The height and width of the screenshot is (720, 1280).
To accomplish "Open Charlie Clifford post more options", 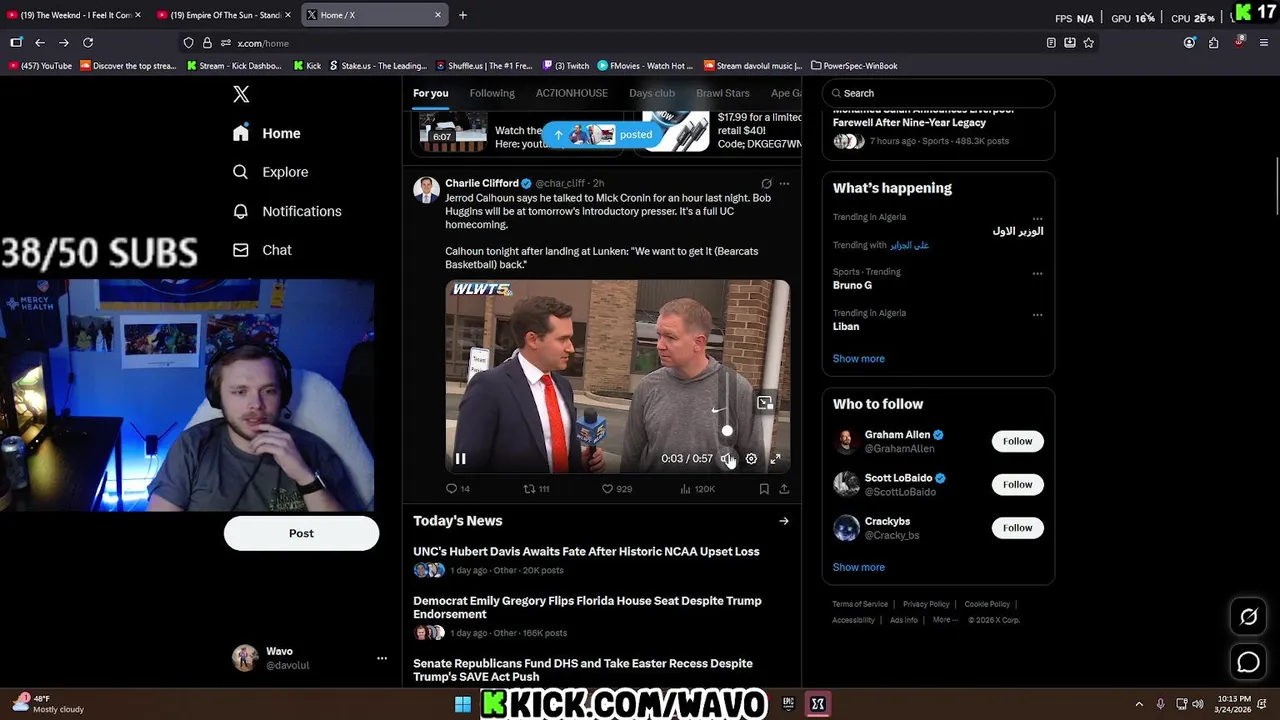I will pos(784,184).
